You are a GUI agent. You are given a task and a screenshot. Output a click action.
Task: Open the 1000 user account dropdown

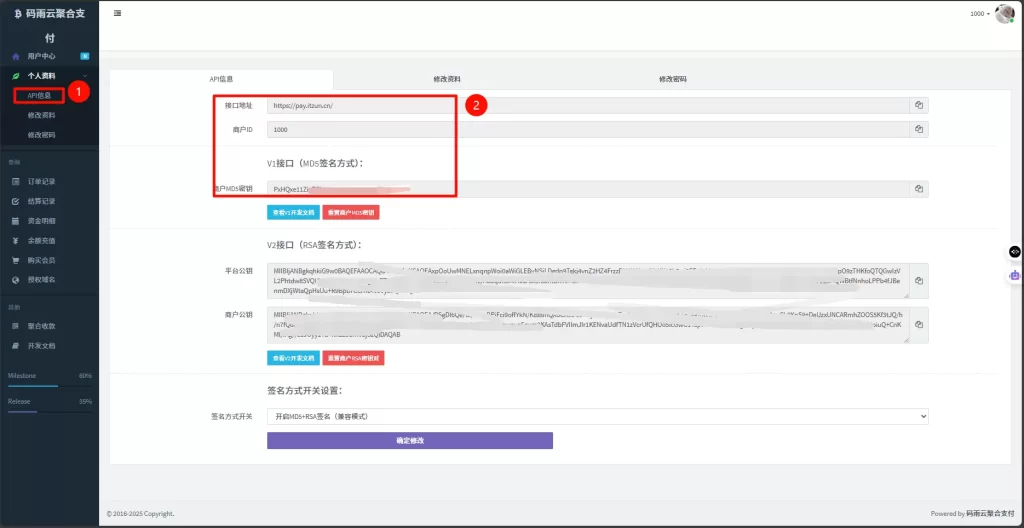coord(980,13)
